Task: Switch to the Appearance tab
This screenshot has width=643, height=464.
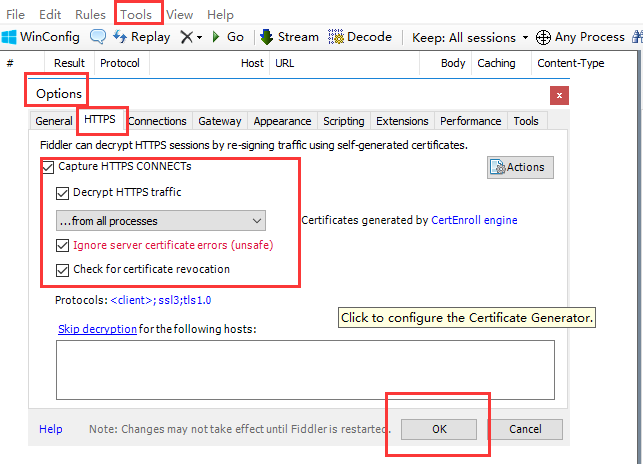Action: [x=282, y=121]
